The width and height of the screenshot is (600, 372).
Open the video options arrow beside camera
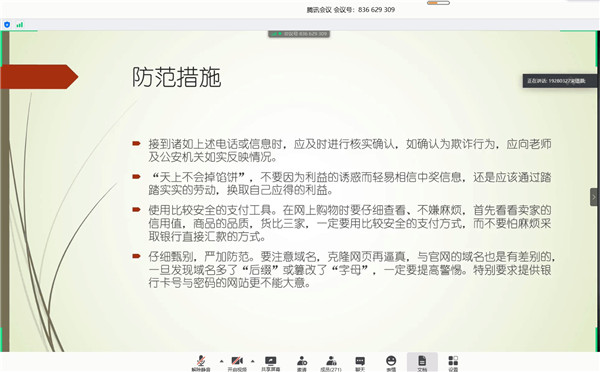pos(253,361)
